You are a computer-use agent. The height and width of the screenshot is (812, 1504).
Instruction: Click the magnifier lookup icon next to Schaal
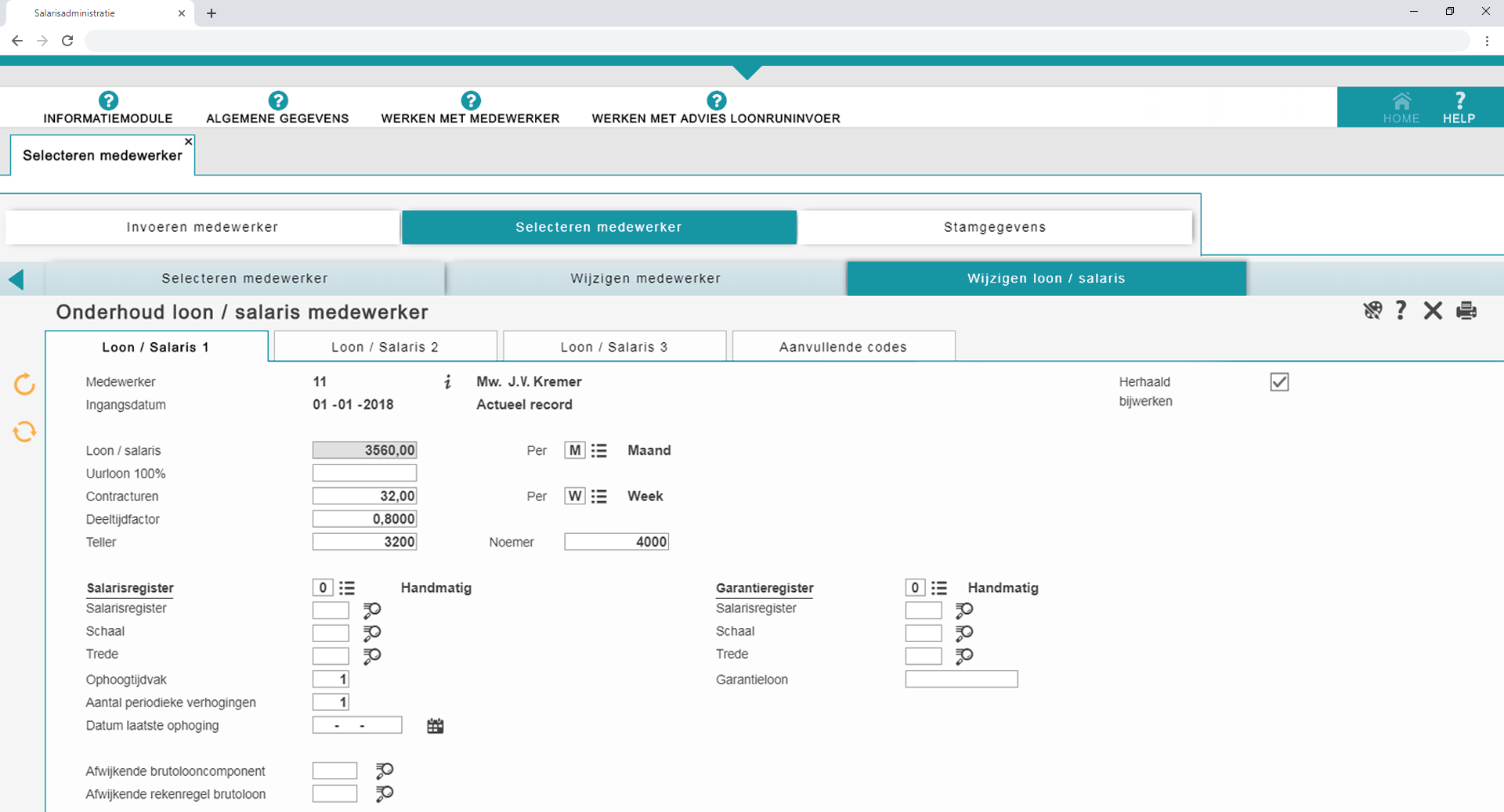(x=372, y=633)
